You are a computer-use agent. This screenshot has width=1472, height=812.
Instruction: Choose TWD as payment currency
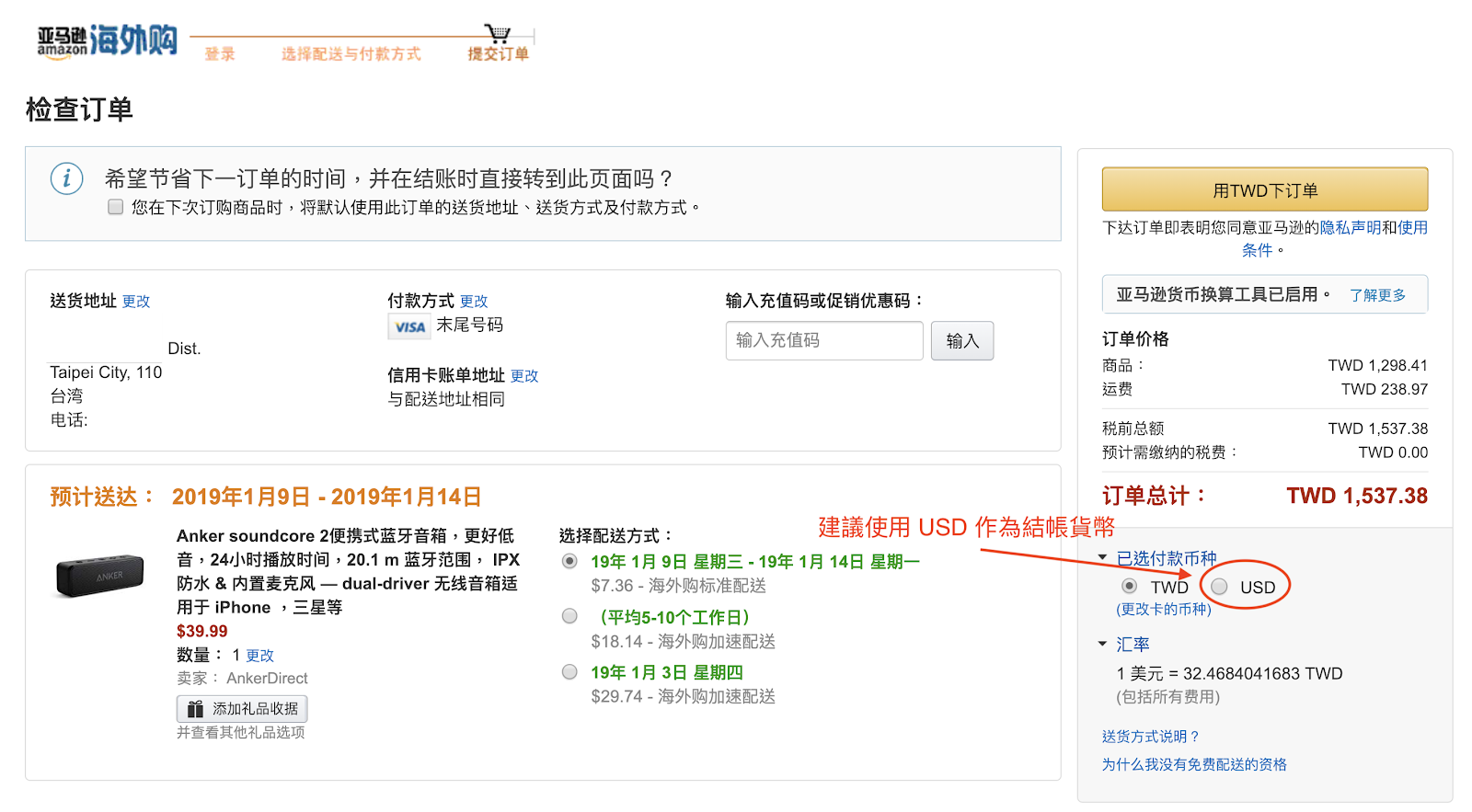click(x=1129, y=586)
